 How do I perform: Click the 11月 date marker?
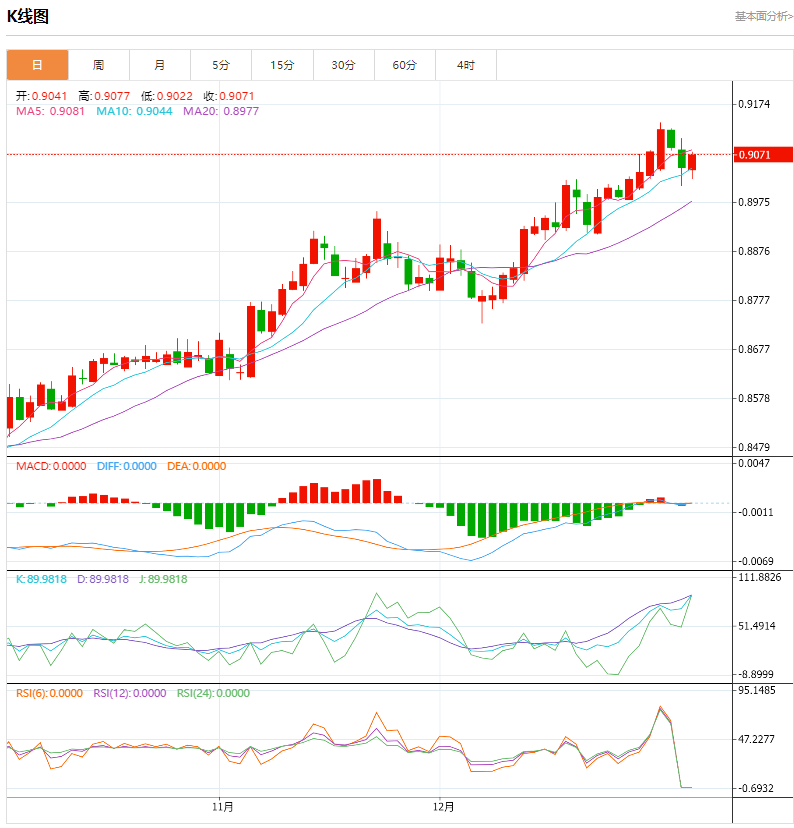(224, 806)
